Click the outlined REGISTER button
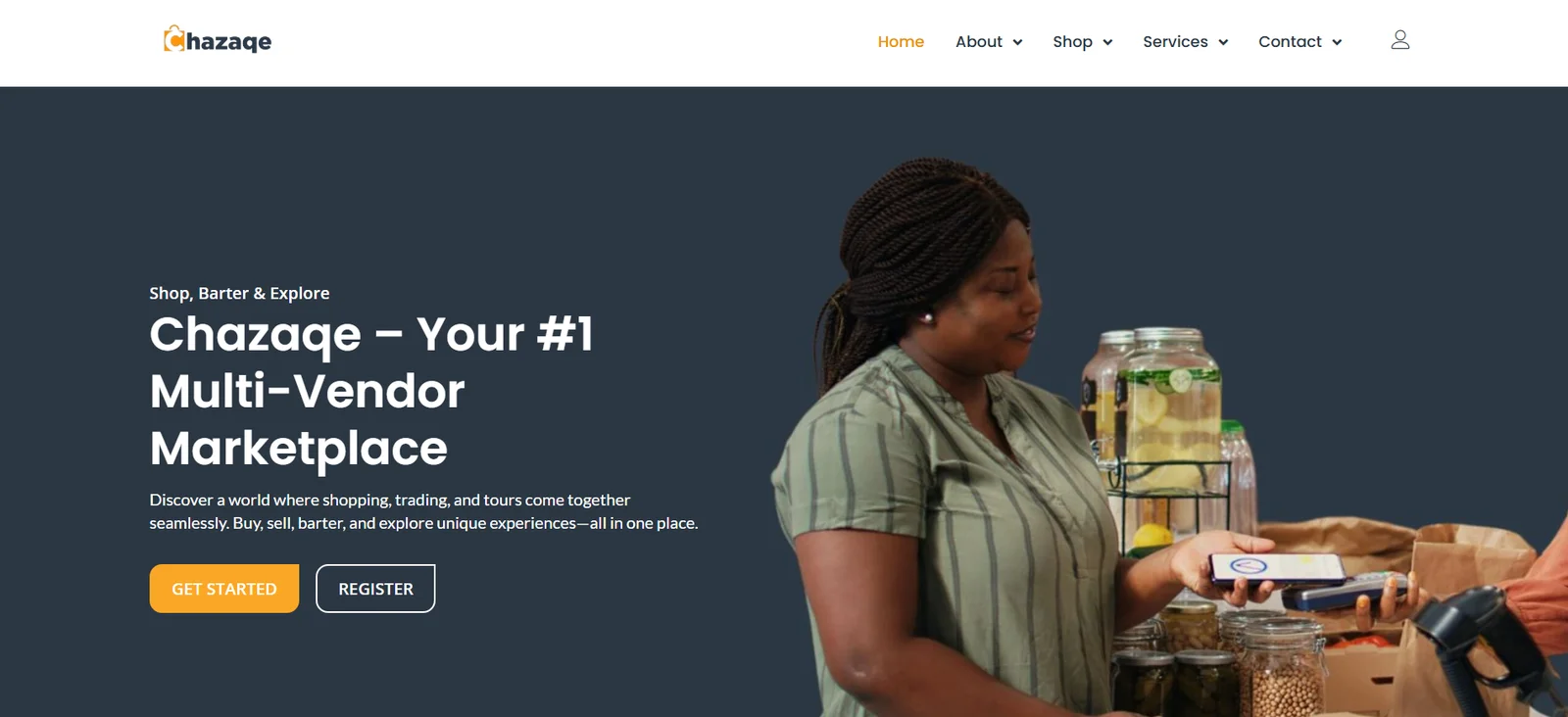This screenshot has width=1568, height=717. pyautogui.click(x=375, y=589)
